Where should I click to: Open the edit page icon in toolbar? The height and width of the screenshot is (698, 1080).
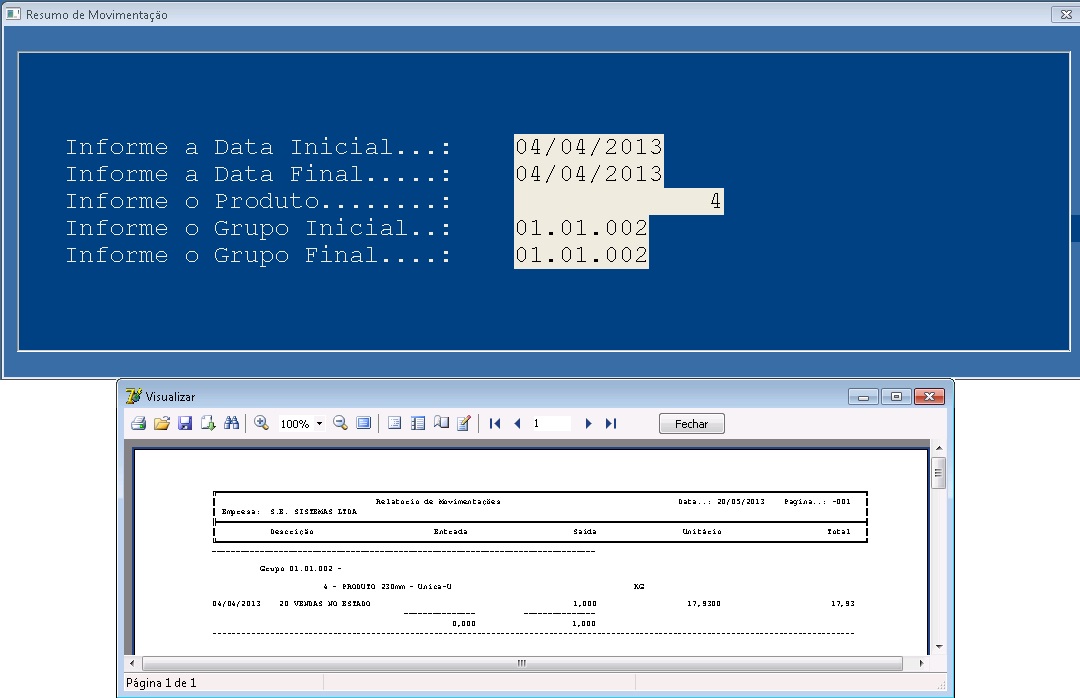pyautogui.click(x=464, y=424)
